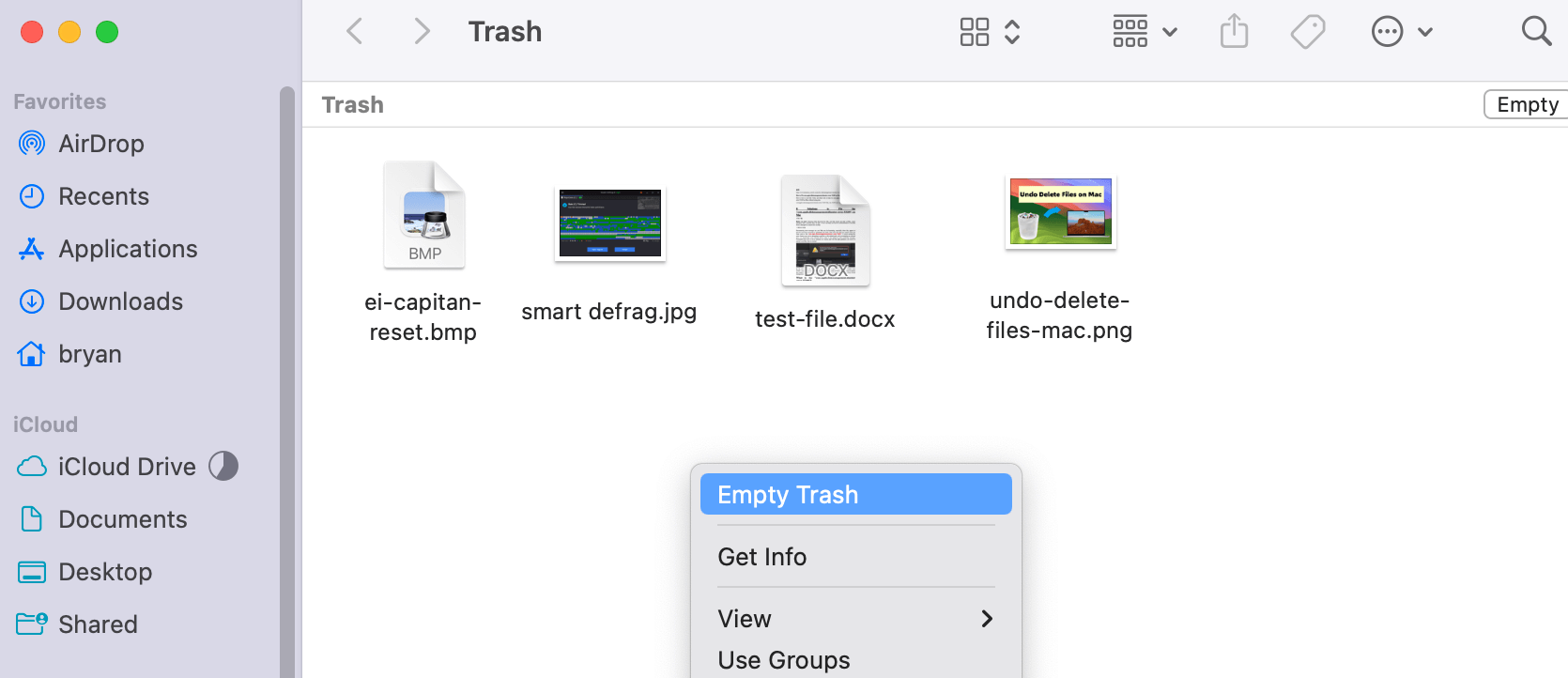The height and width of the screenshot is (678, 1568).
Task: Click the sidebar vertical scrollbar
Action: click(x=287, y=381)
